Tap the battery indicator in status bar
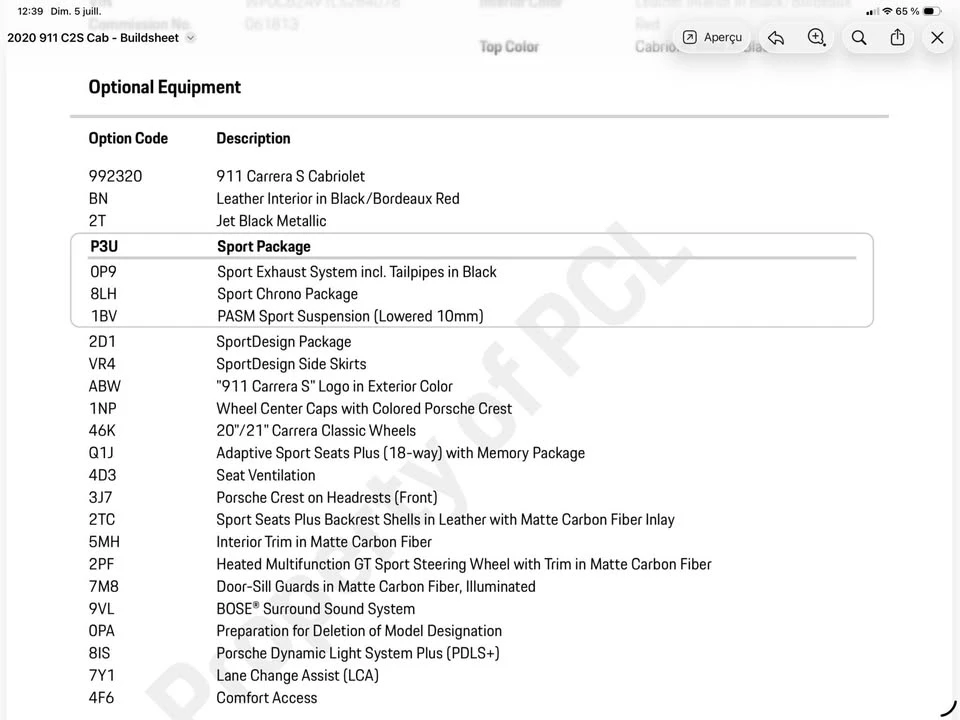Image resolution: width=960 pixels, height=720 pixels. 931,11
